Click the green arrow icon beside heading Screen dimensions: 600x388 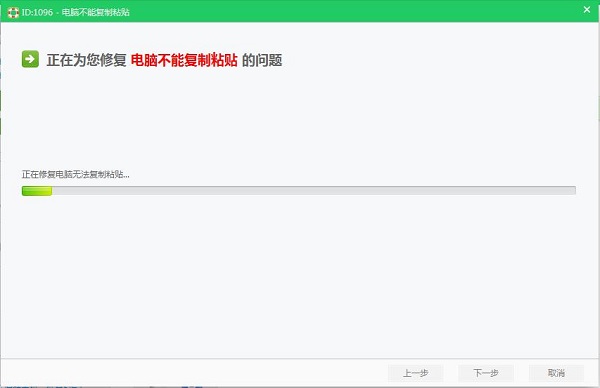point(30,59)
